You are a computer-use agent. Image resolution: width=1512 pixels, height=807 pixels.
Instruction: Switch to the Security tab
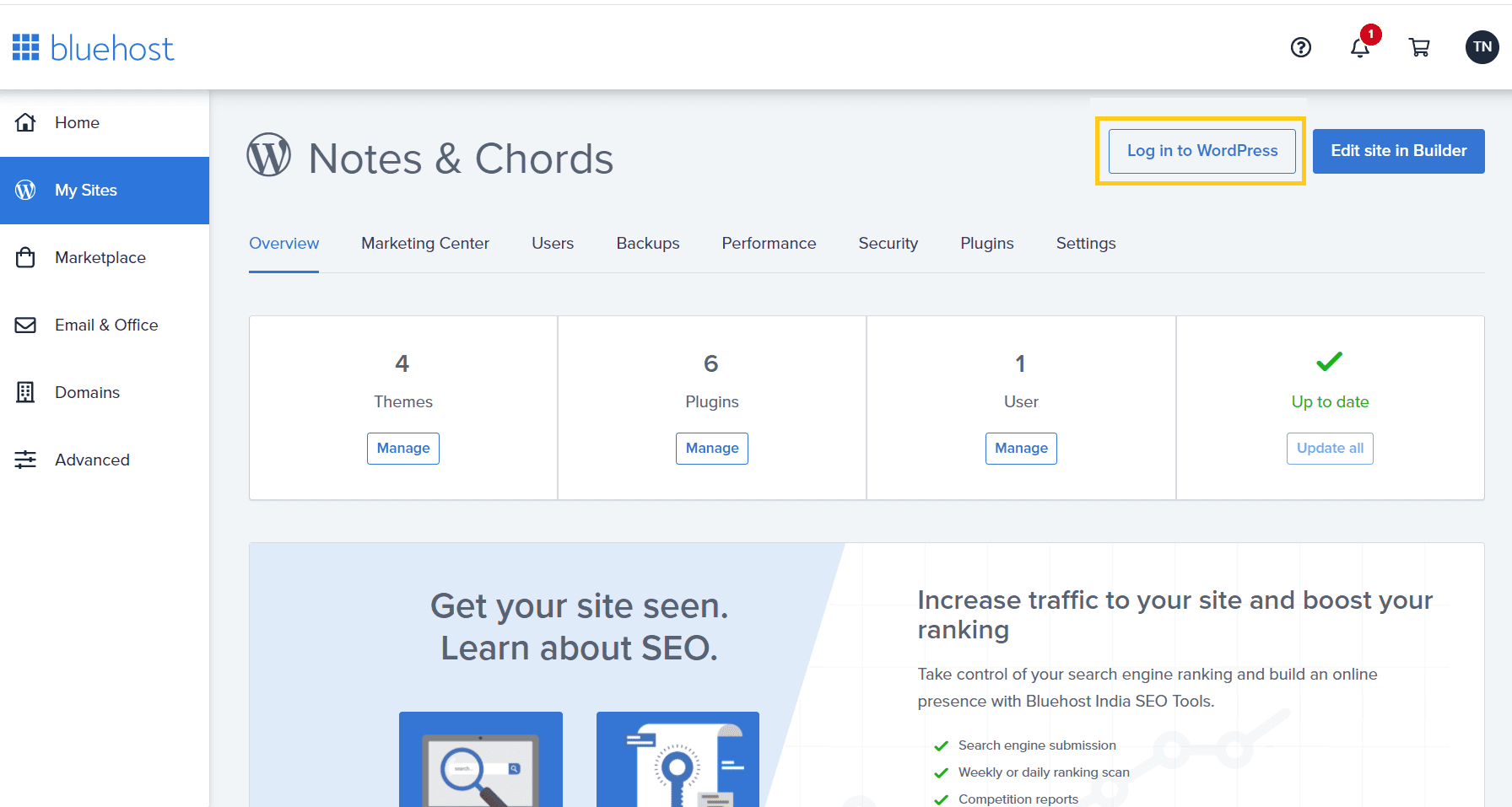pos(888,243)
